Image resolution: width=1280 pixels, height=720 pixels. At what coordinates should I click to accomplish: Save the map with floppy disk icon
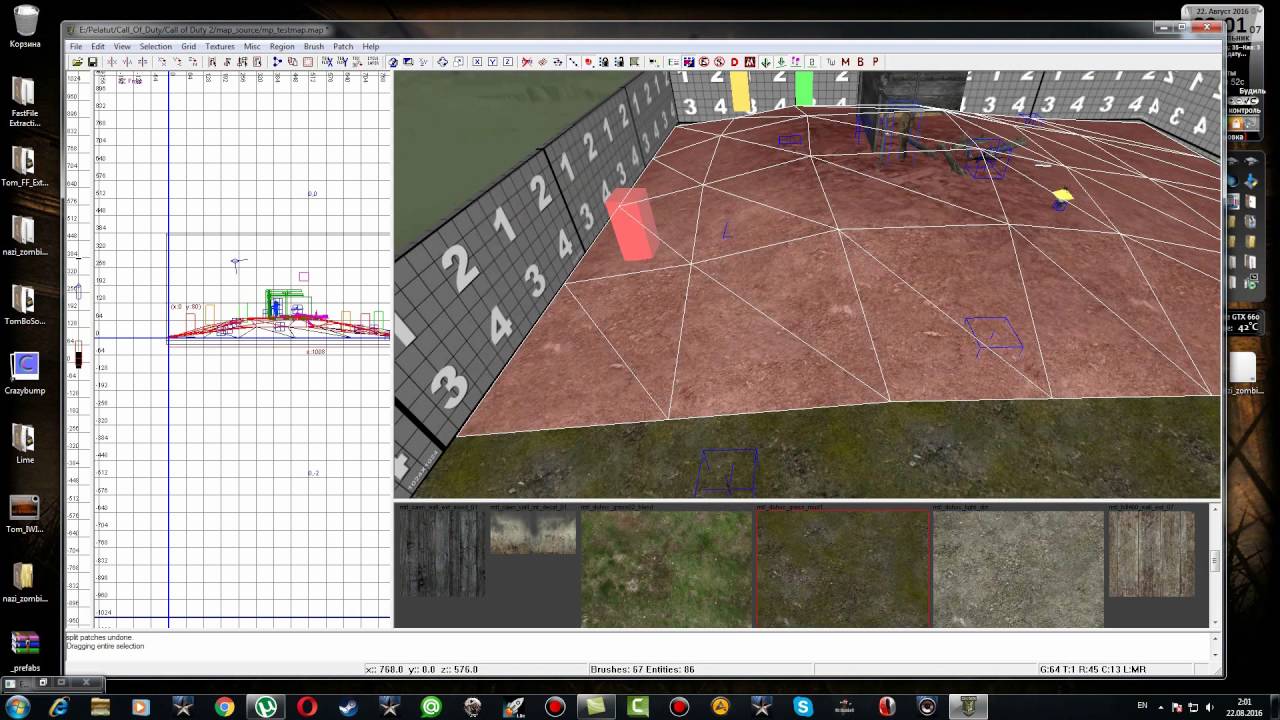point(92,62)
